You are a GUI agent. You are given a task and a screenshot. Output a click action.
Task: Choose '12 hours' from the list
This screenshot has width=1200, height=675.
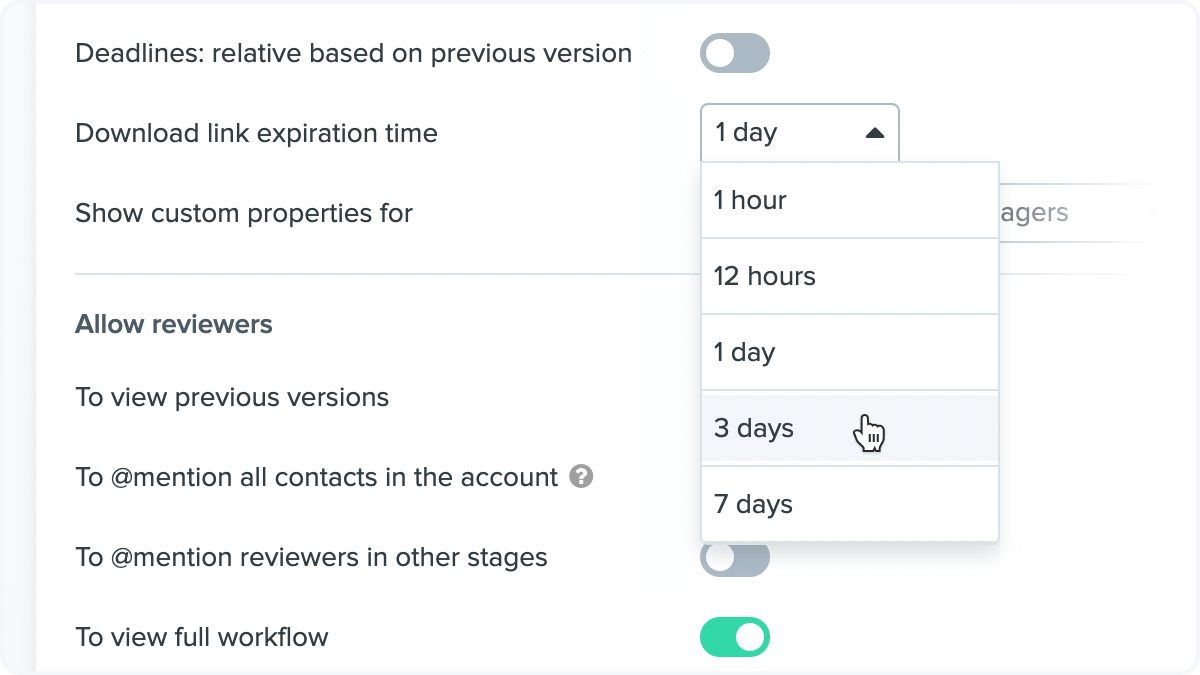(850, 276)
